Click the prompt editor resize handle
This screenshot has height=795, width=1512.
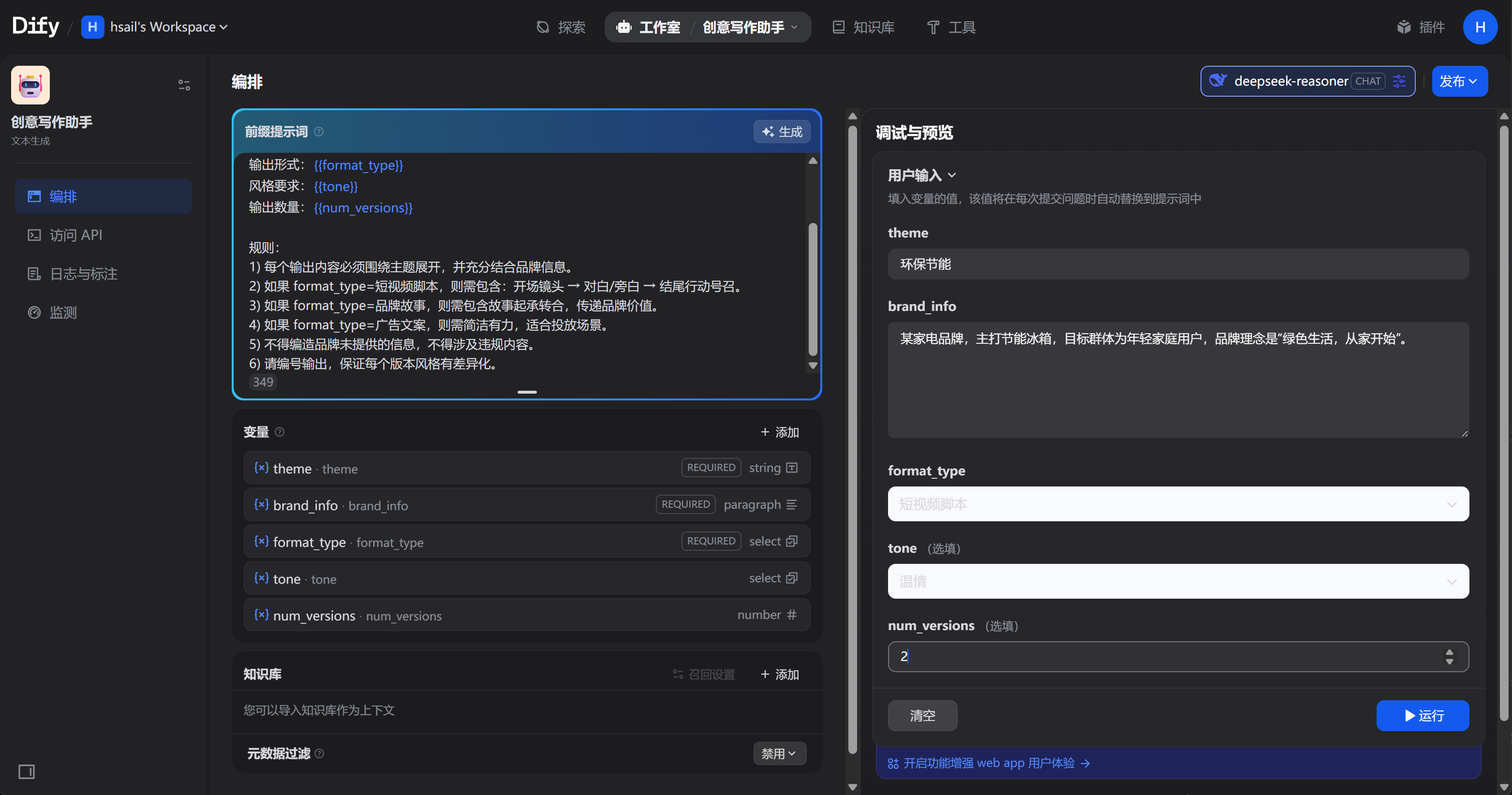point(527,392)
